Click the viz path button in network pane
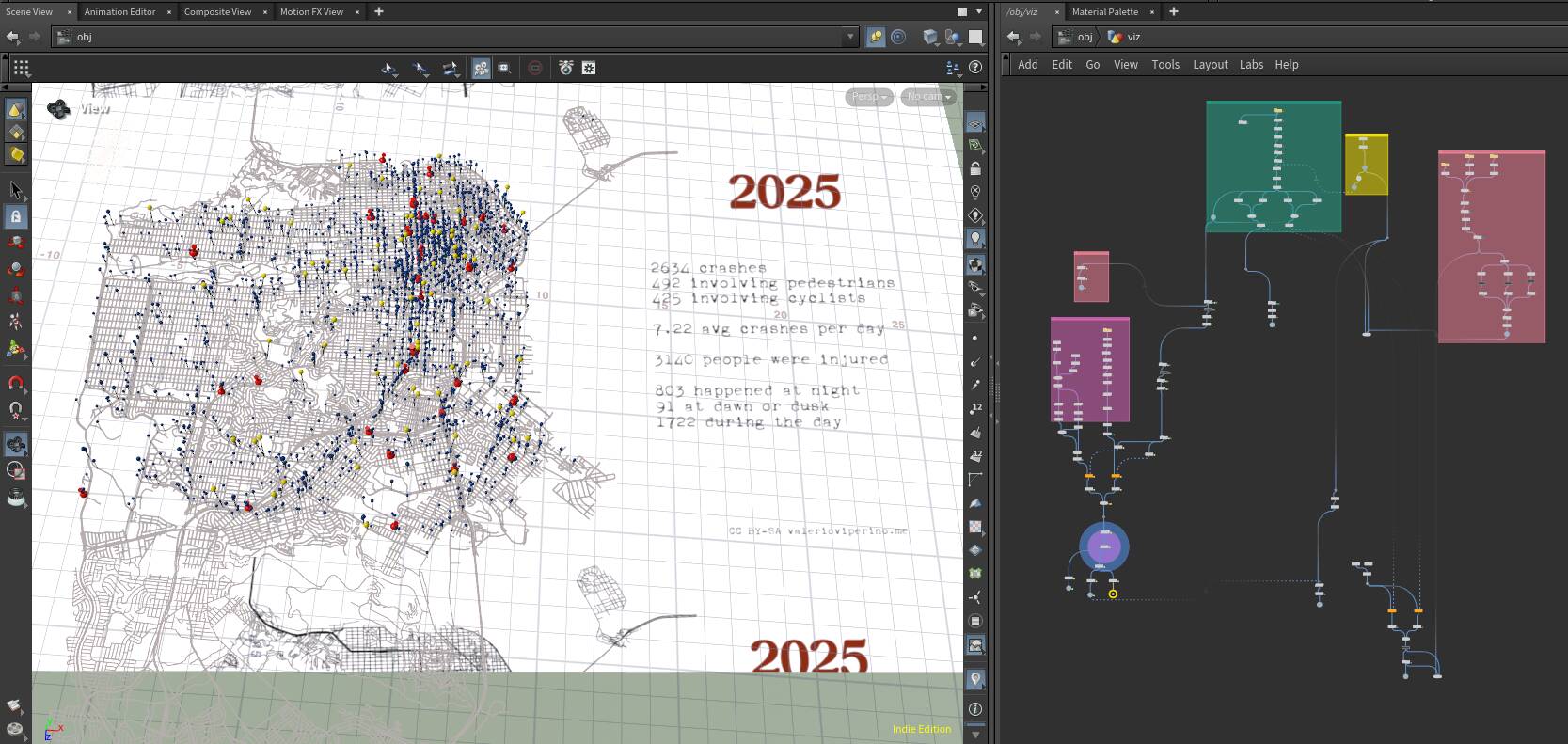 click(1125, 37)
